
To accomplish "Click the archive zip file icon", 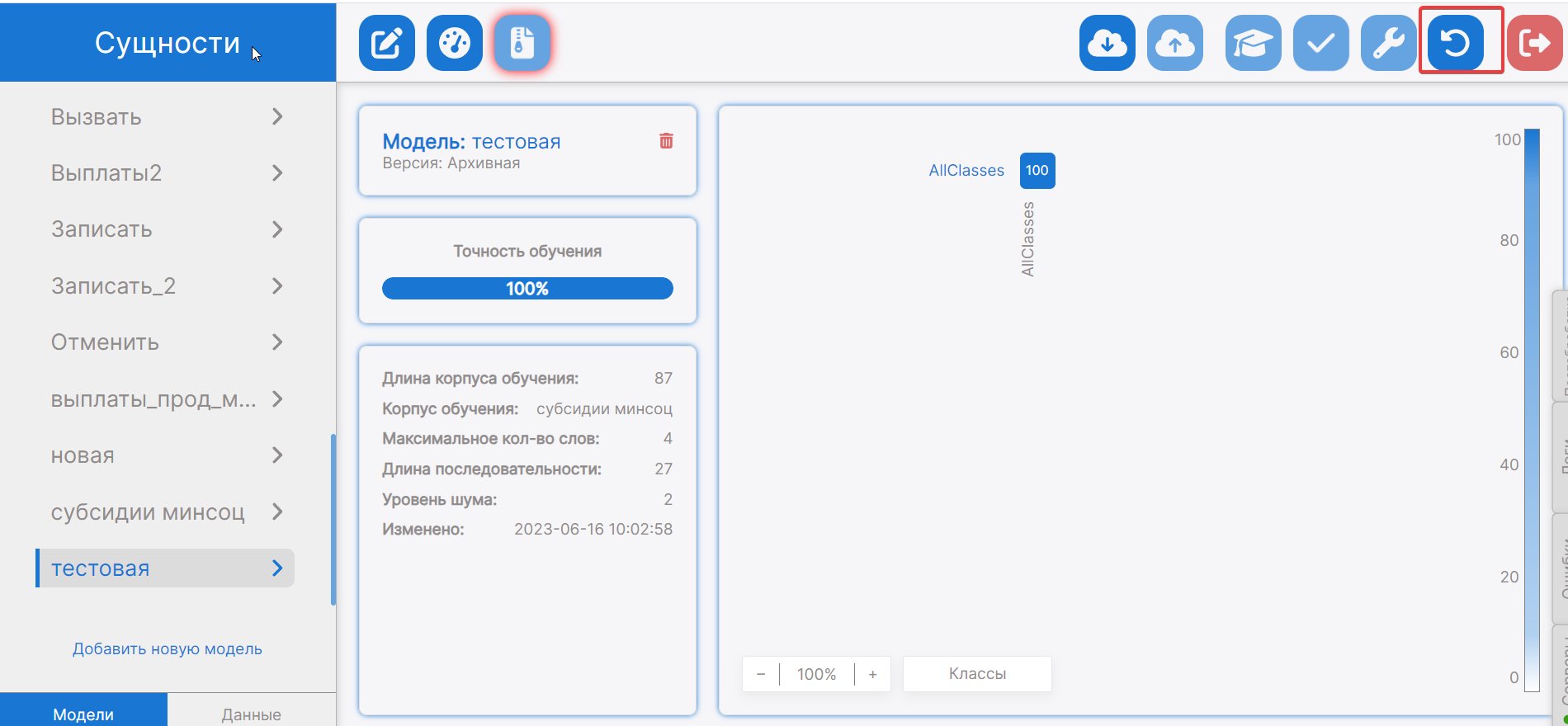I will click(522, 43).
